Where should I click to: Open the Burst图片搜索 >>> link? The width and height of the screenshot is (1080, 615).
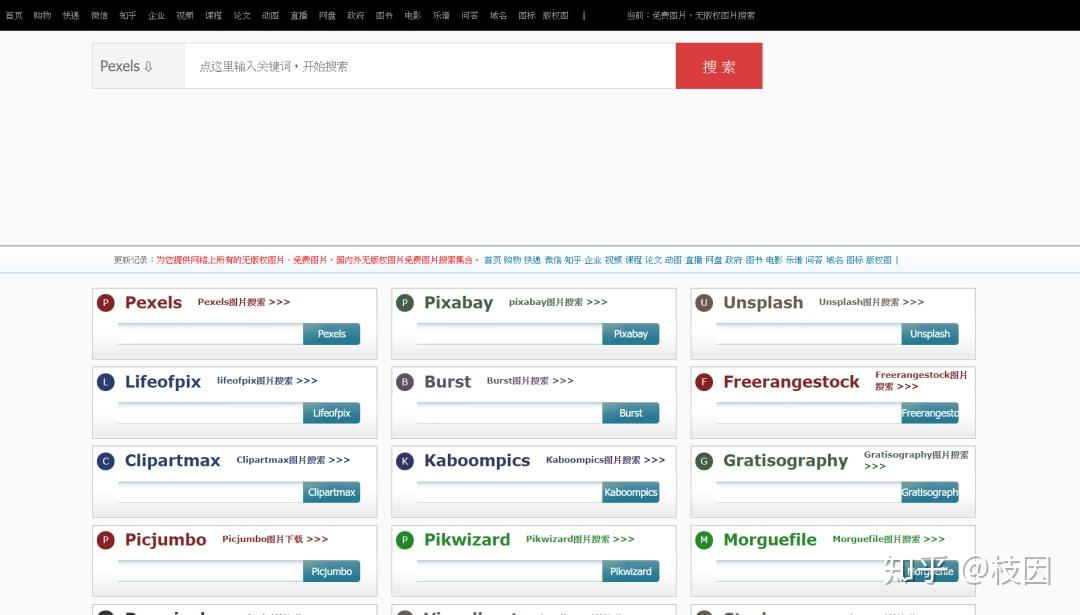[x=530, y=380]
